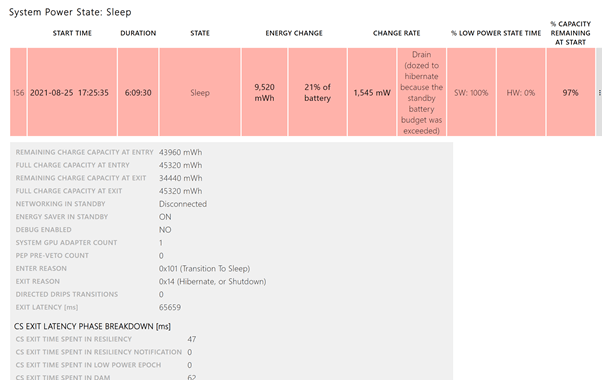
Task: Click the ENERGY CHANGE column header
Action: (294, 33)
